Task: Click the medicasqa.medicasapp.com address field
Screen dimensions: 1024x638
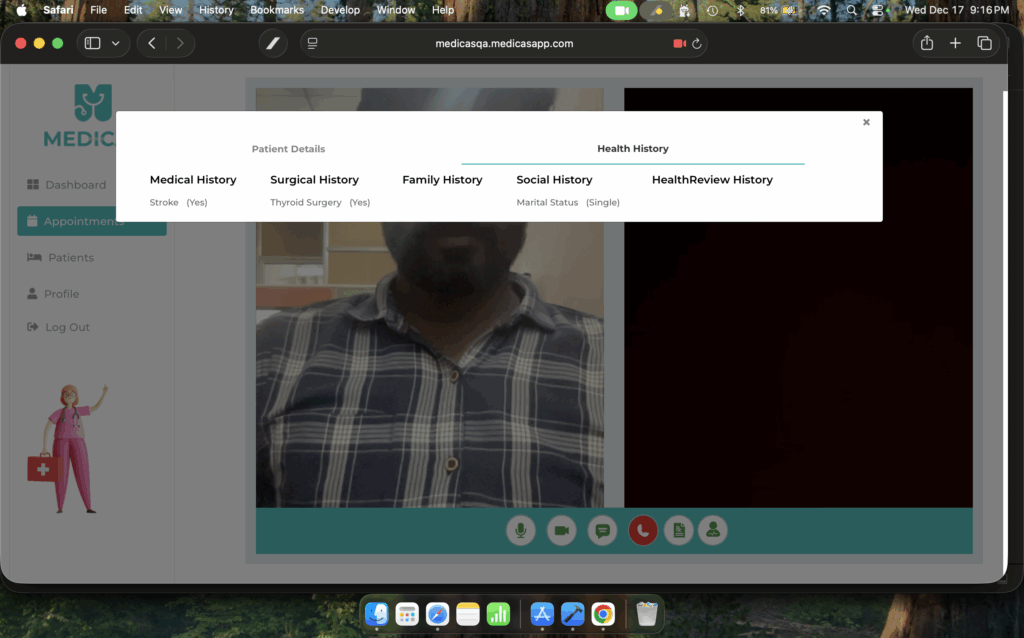Action: (504, 43)
